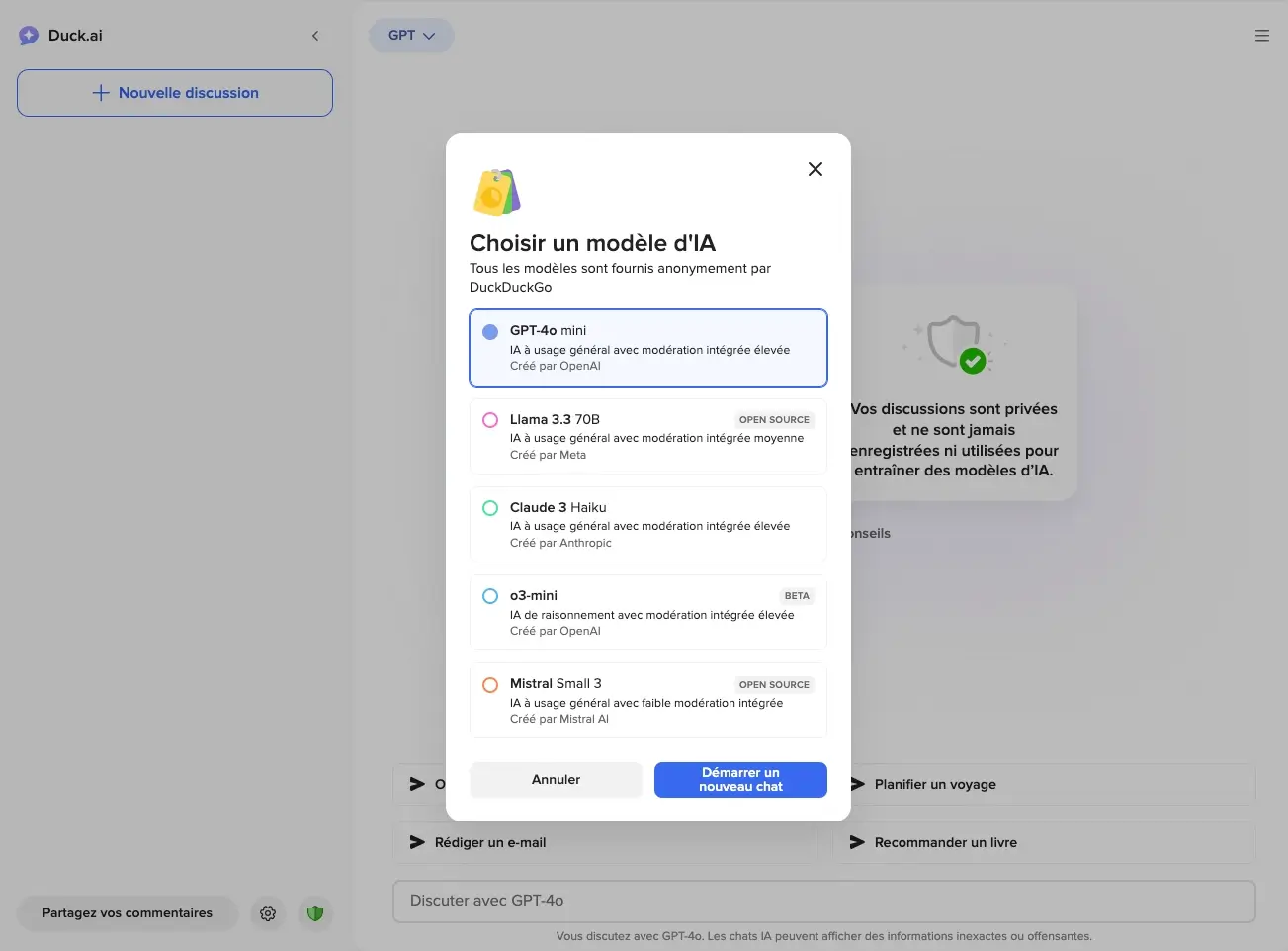
Task: Open the hamburger menu at top right
Action: (x=1261, y=36)
